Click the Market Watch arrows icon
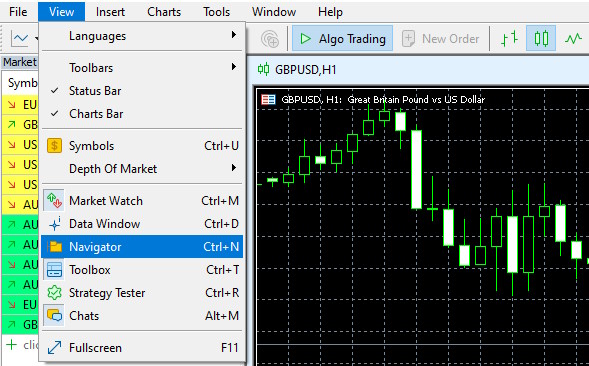The width and height of the screenshot is (589, 366). click(54, 201)
